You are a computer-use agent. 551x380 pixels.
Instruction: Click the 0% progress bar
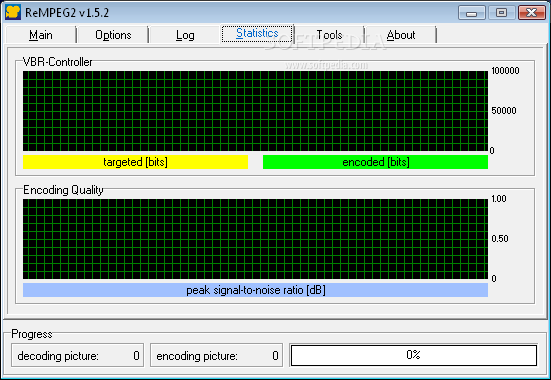[414, 355]
